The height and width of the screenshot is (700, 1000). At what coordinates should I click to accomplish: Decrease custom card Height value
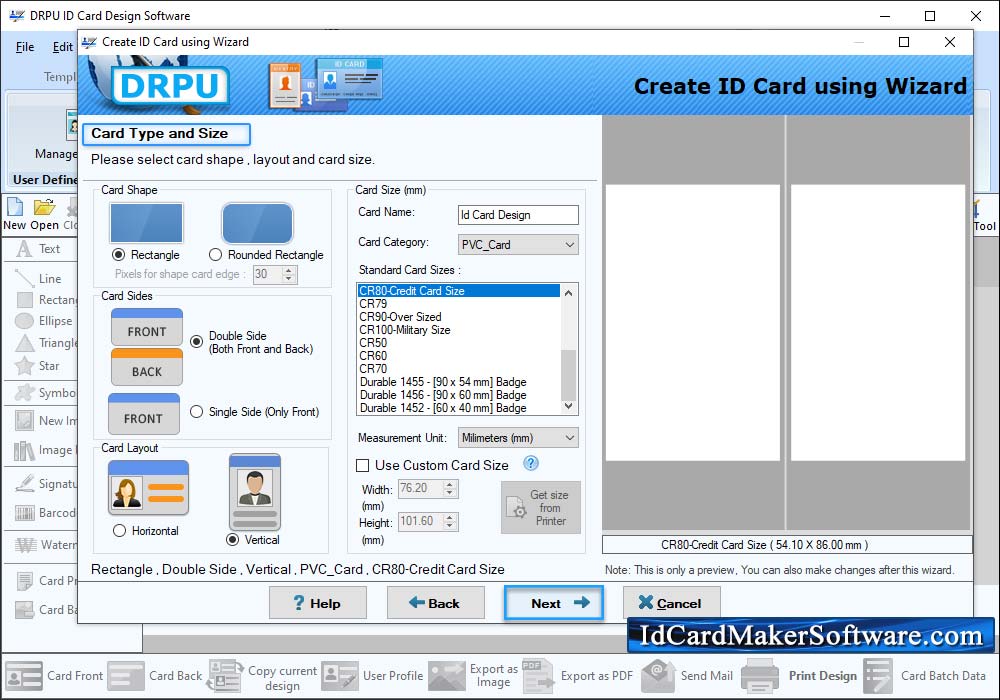click(450, 526)
